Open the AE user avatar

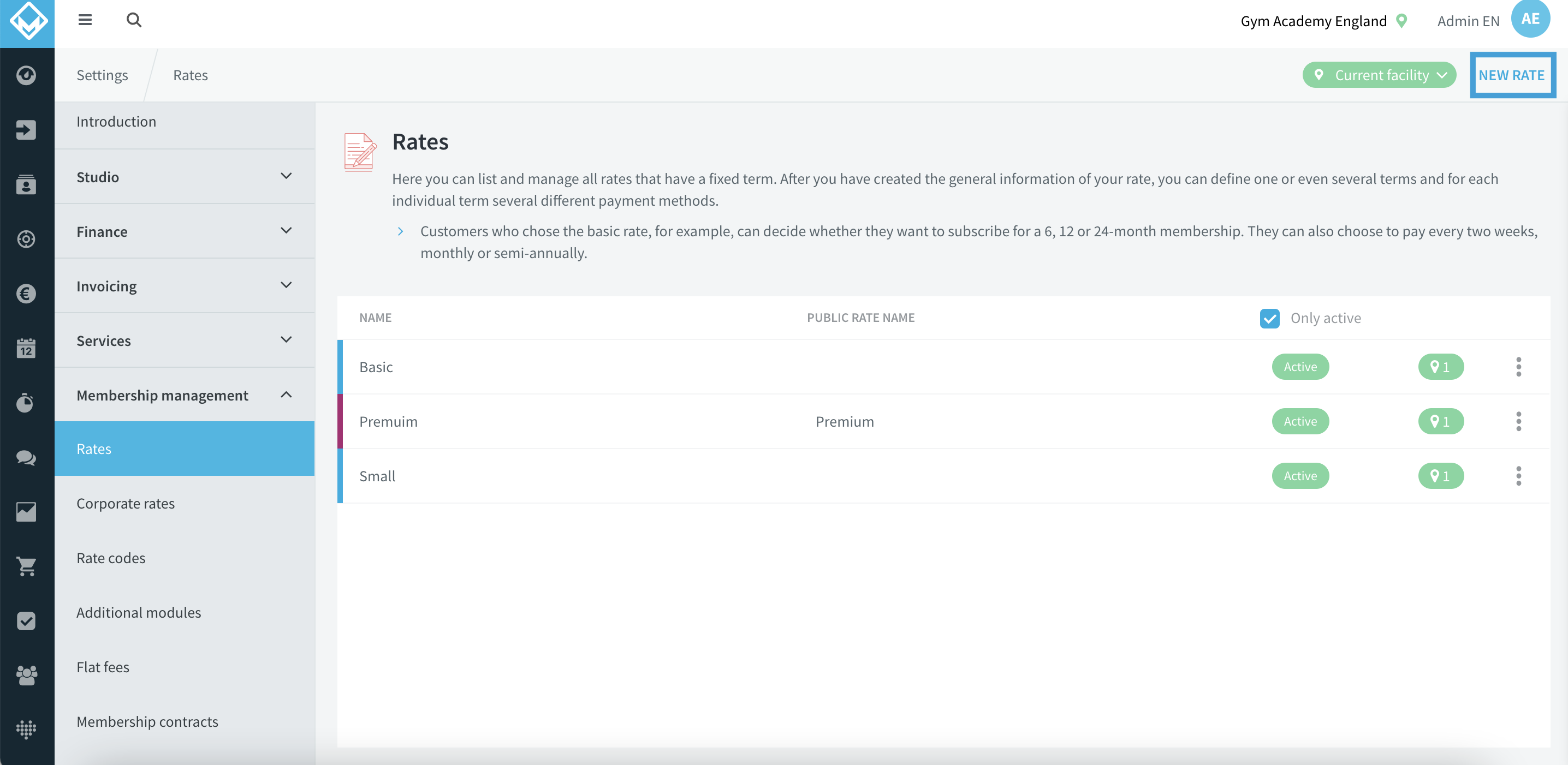pyautogui.click(x=1530, y=18)
